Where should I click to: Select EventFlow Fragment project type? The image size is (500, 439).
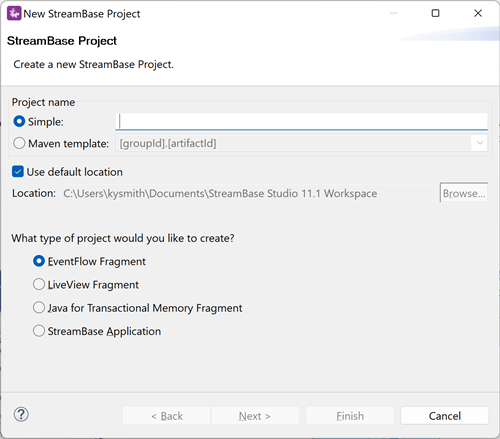(x=39, y=261)
